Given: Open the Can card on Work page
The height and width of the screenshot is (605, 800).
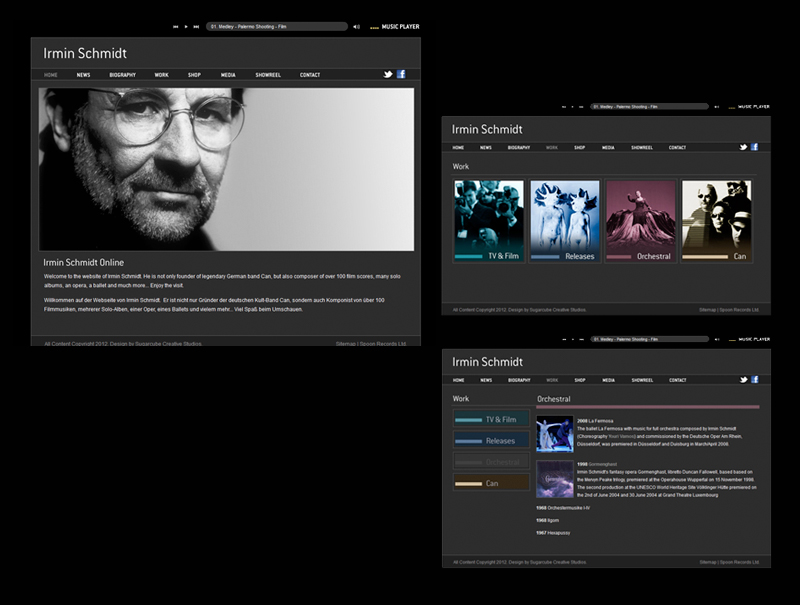Looking at the screenshot, I should 716,221.
